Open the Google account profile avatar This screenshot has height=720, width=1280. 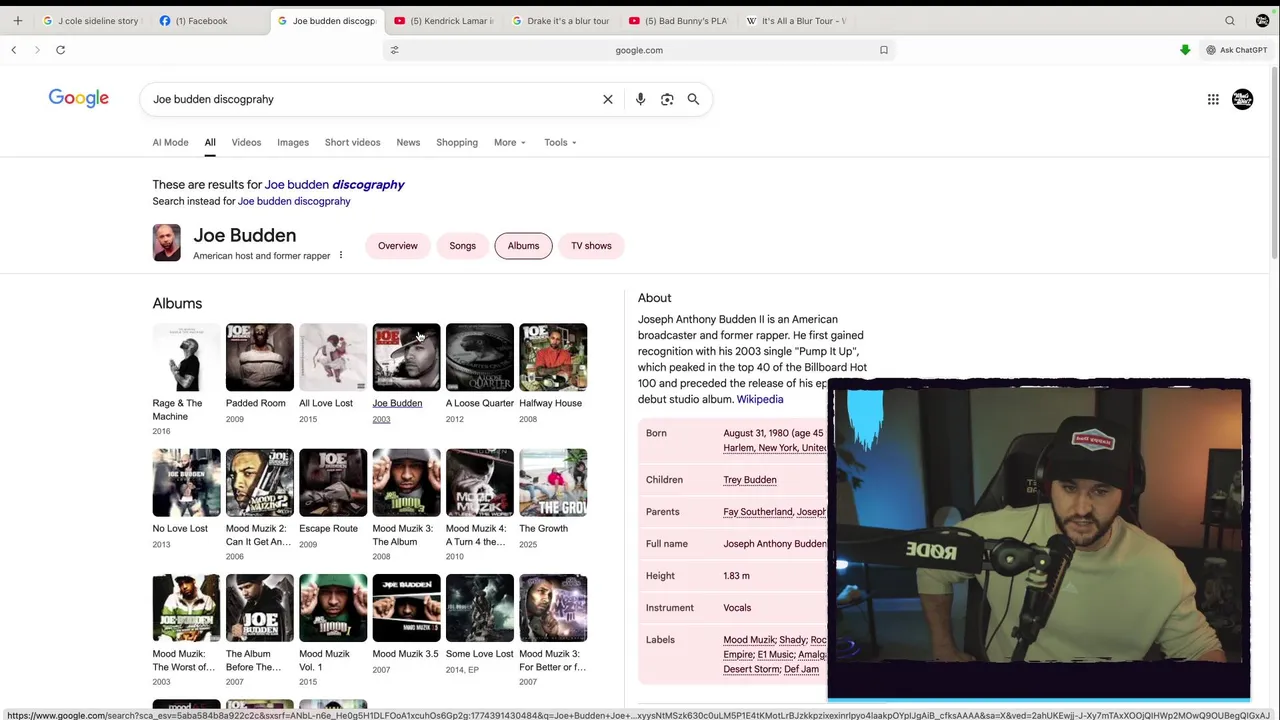coord(1242,99)
